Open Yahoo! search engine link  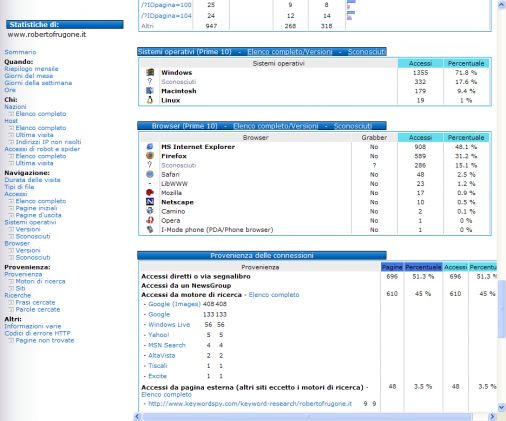159,335
